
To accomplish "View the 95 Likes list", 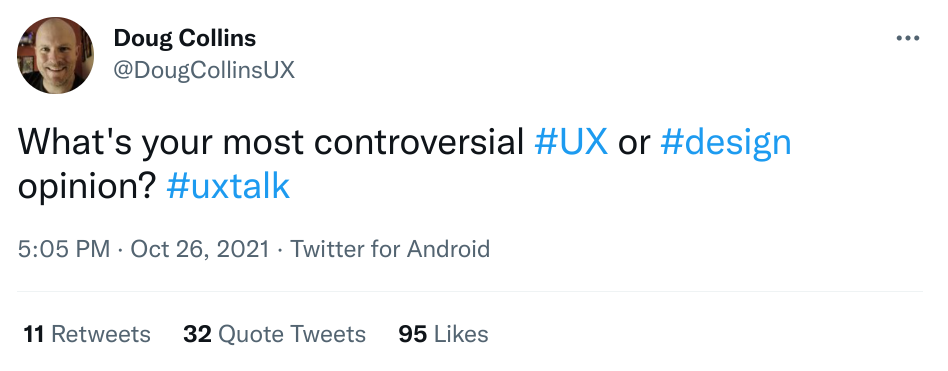I will (443, 334).
